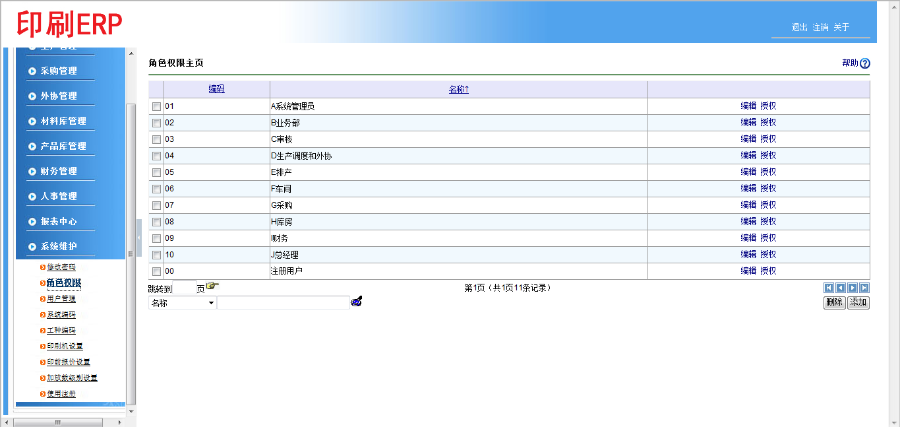The height and width of the screenshot is (427, 900).
Task: Click 授权 for A系统管理员
Action: click(769, 106)
